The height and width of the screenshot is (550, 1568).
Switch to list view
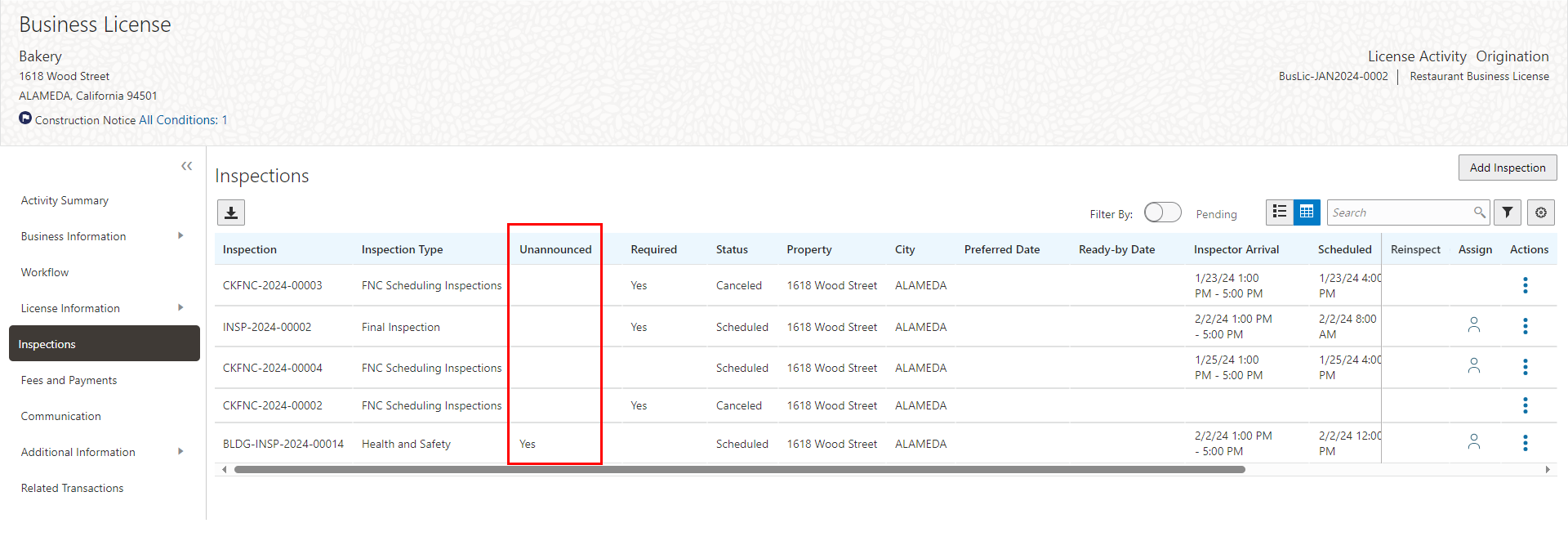[1280, 212]
